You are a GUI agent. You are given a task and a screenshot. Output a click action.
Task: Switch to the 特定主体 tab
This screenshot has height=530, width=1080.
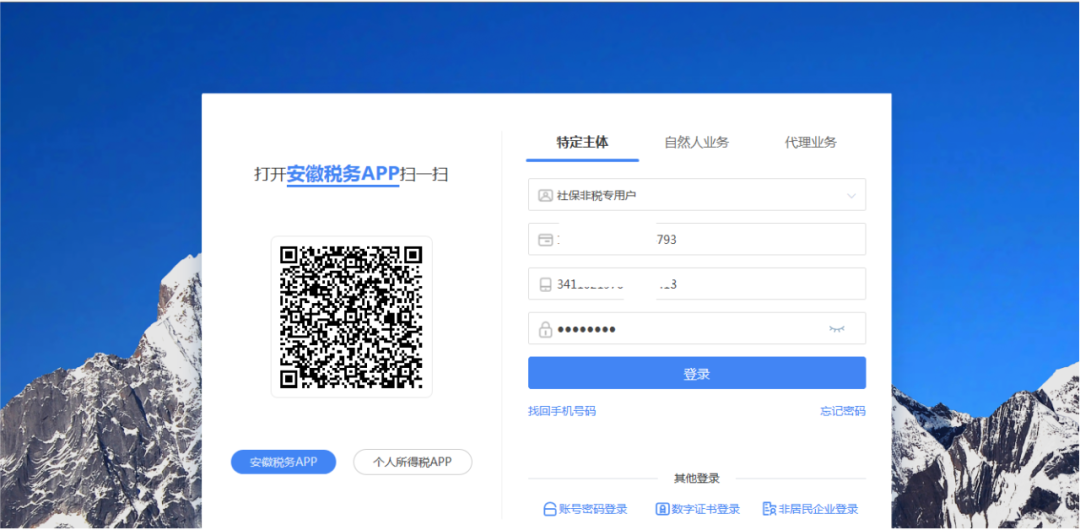pos(583,143)
